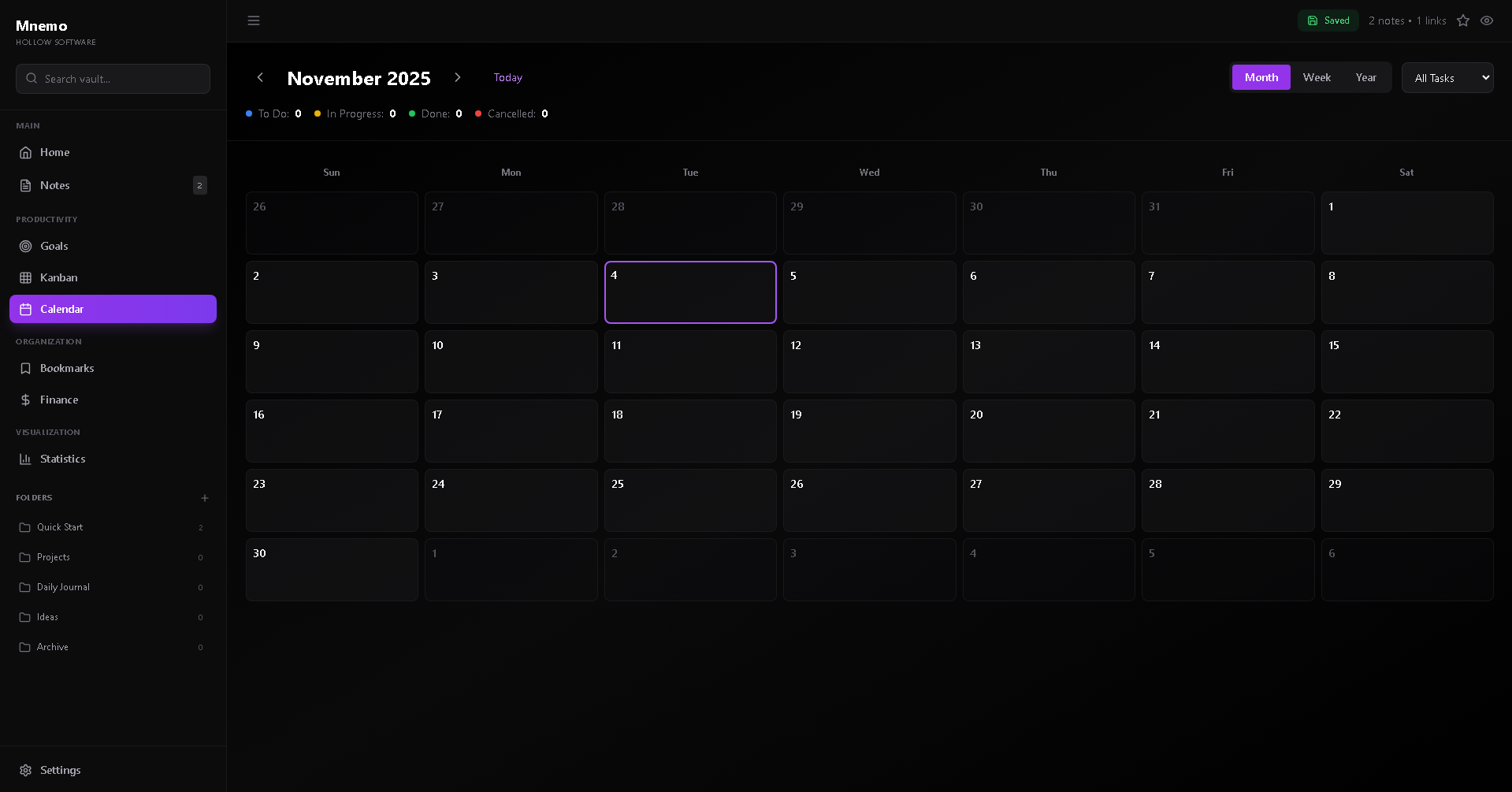Screen dimensions: 1512x792
Task: Click the November 2025 heading
Action: 358,78
